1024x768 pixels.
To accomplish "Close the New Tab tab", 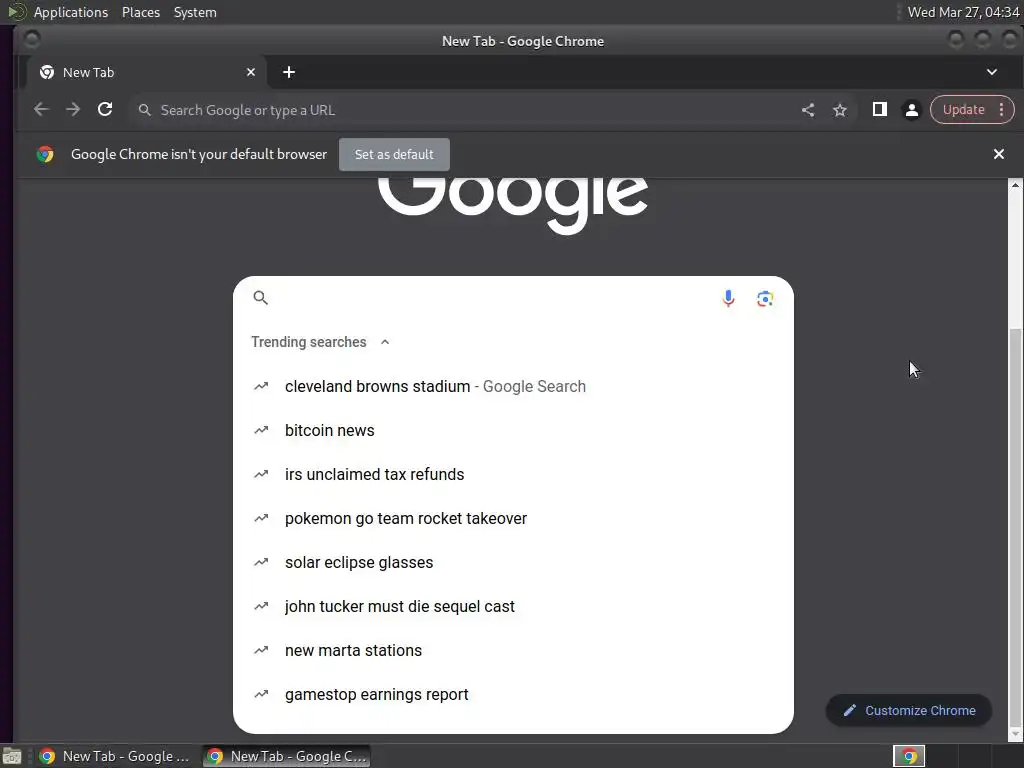I will 251,72.
